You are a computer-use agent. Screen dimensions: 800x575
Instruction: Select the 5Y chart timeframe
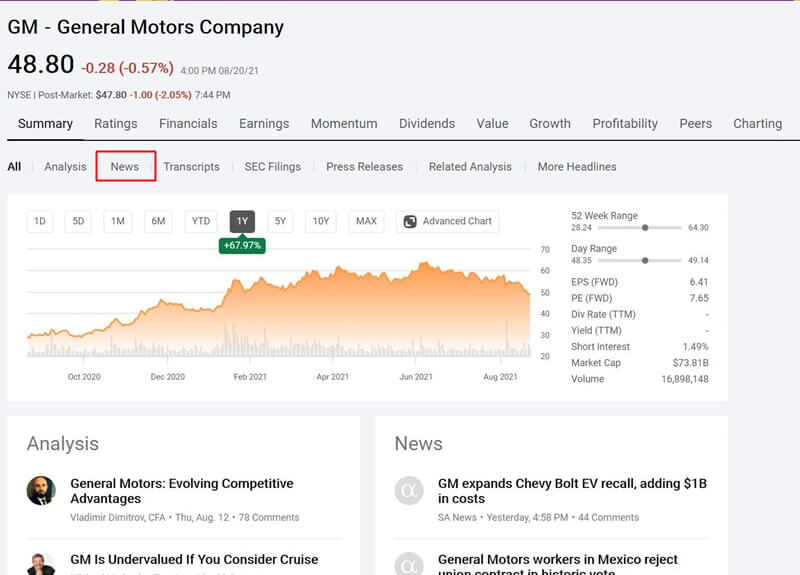pos(280,221)
